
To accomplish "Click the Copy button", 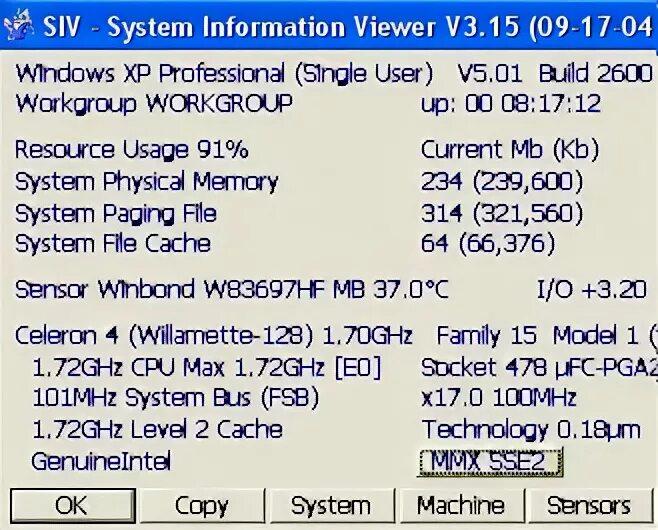I will [x=202, y=505].
